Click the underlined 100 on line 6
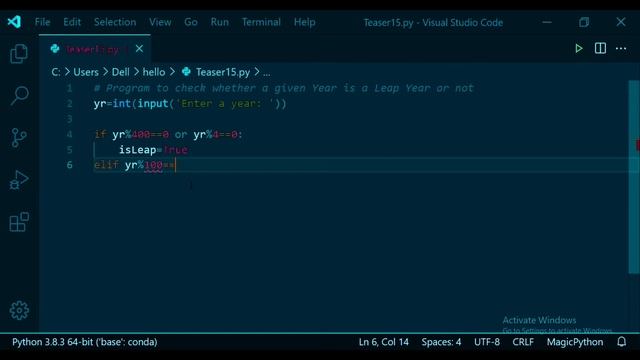This screenshot has width=640, height=360. tap(153, 165)
